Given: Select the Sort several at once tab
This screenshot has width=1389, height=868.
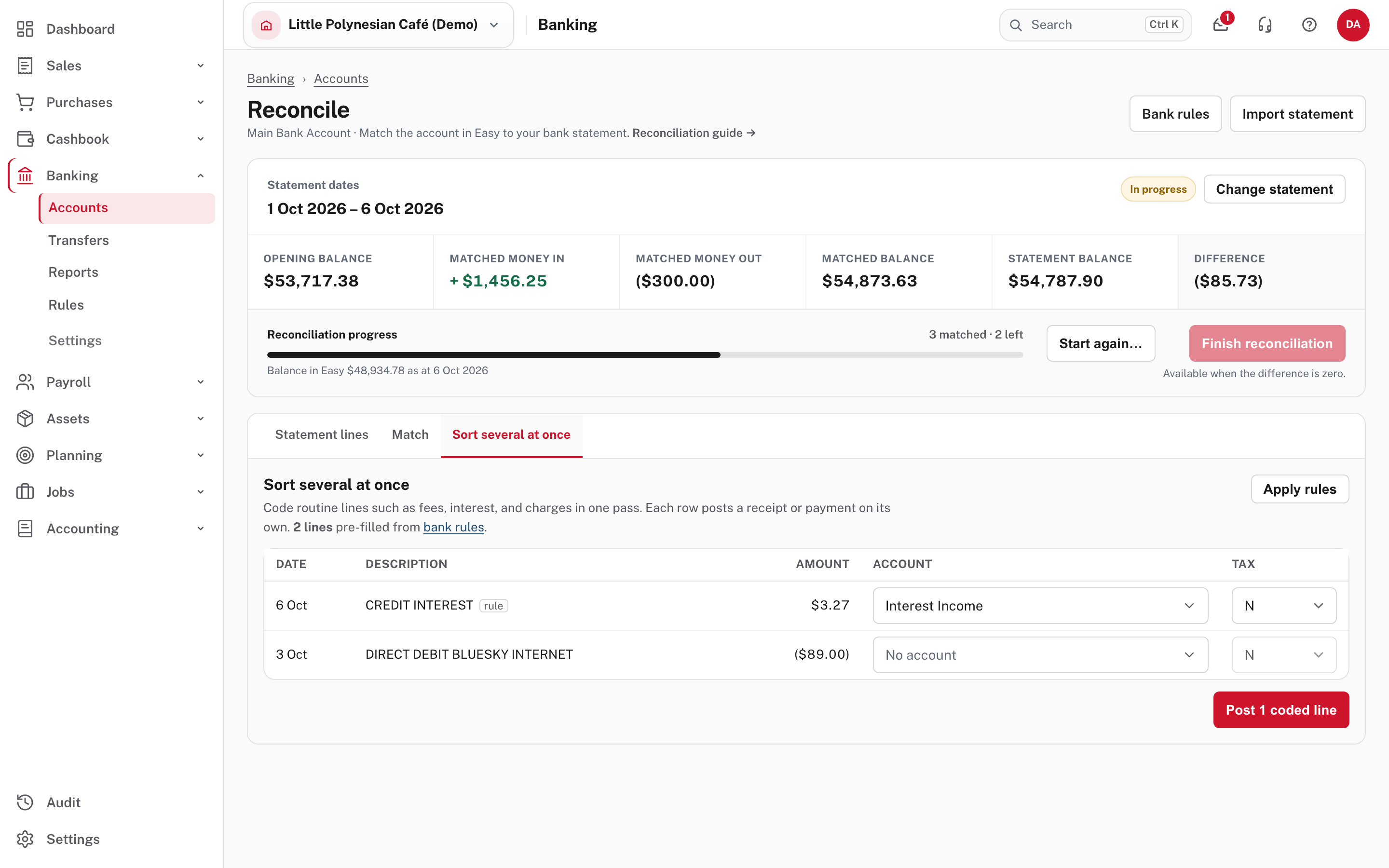Looking at the screenshot, I should click(511, 434).
